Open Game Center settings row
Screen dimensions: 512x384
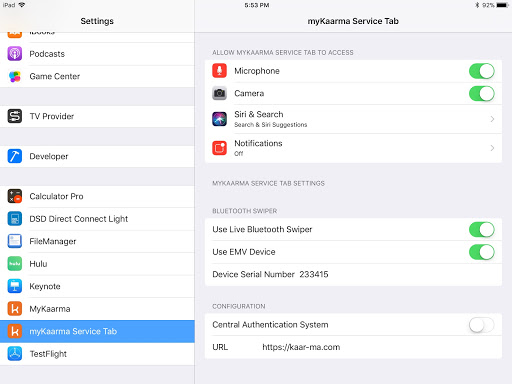pyautogui.click(x=97, y=76)
